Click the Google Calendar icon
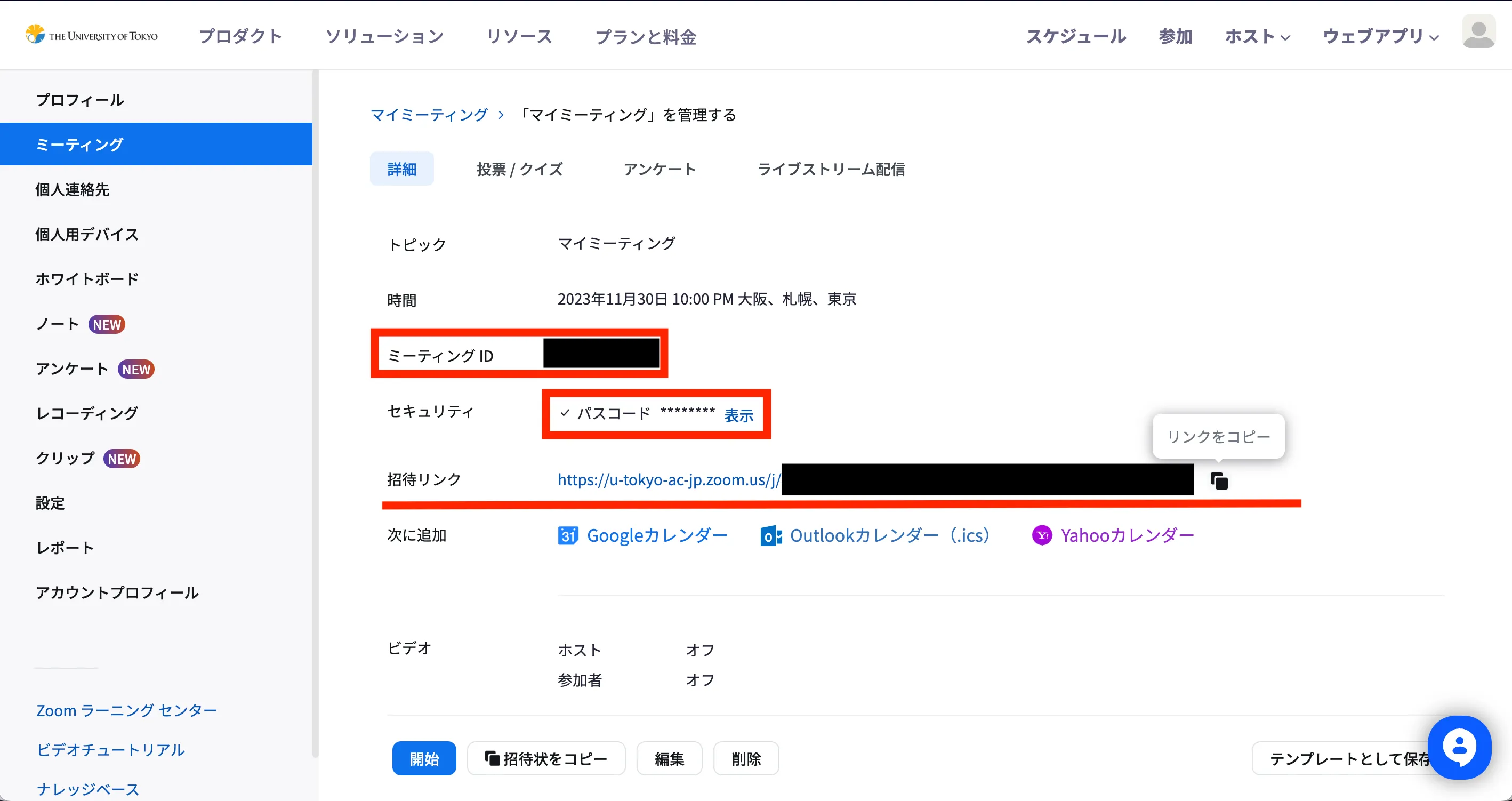Screen dimensions: 1512x801 pos(568,535)
